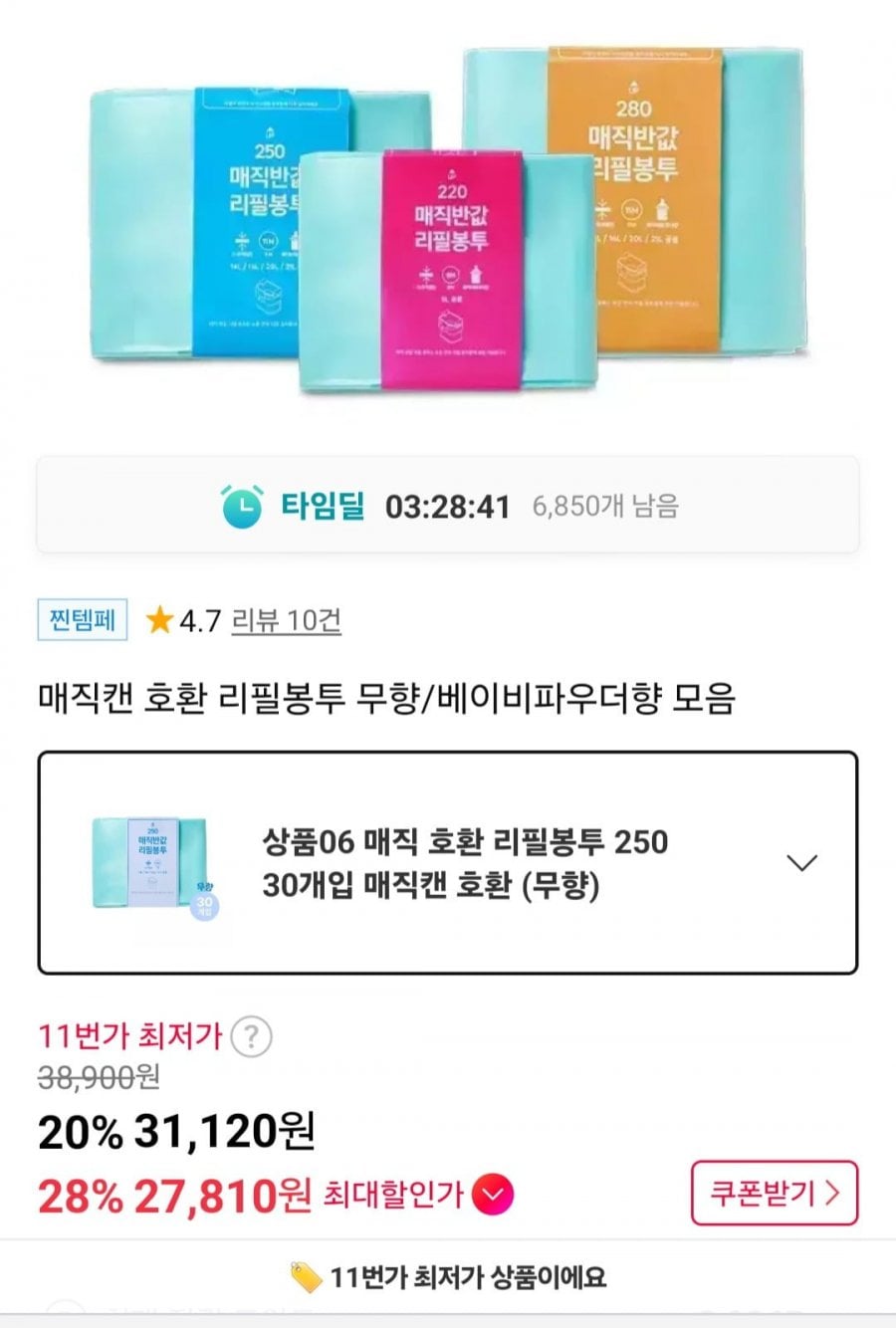Click the question mark help icon

[252, 1036]
